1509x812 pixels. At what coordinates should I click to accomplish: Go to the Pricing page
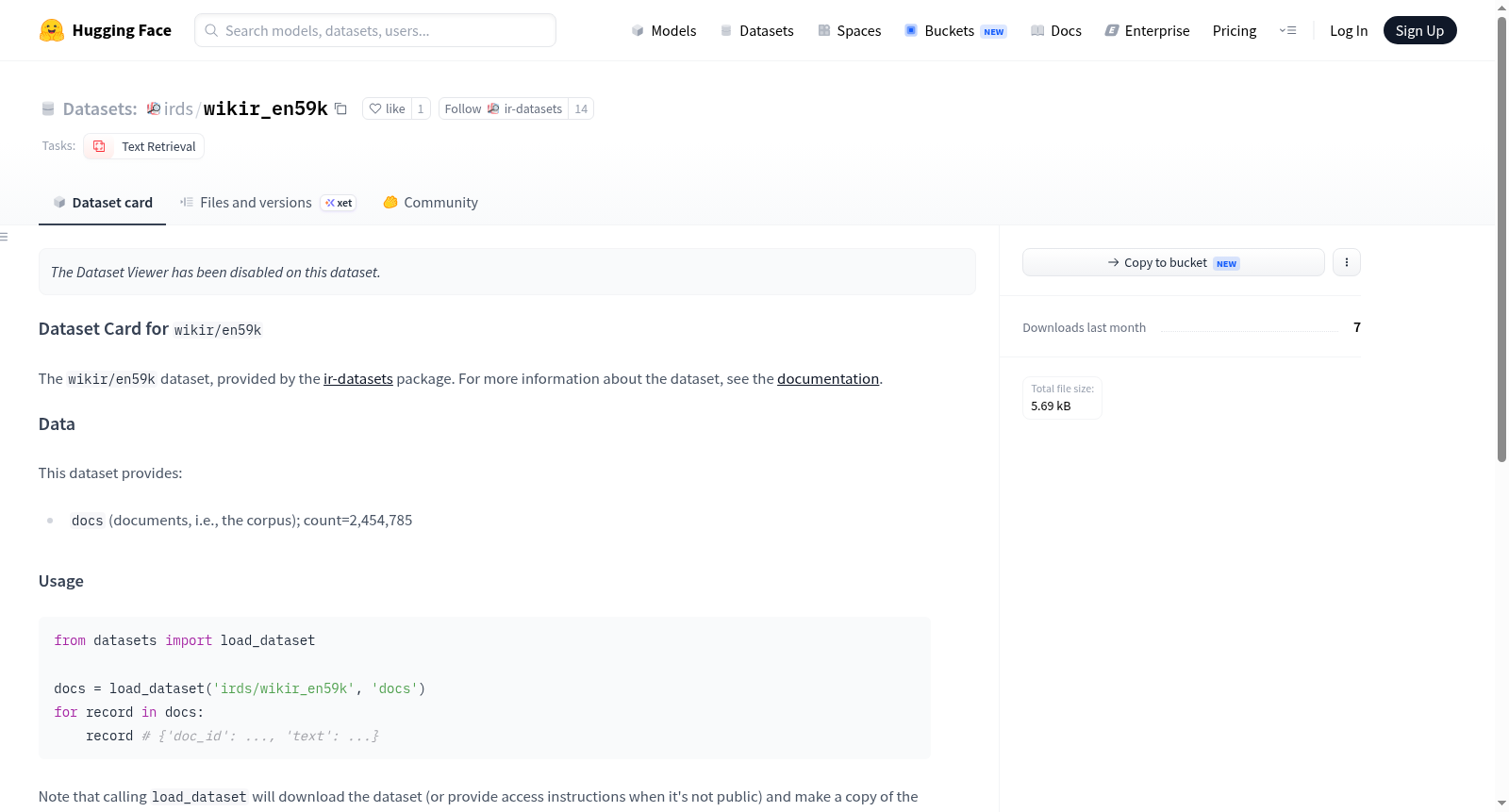(1235, 30)
